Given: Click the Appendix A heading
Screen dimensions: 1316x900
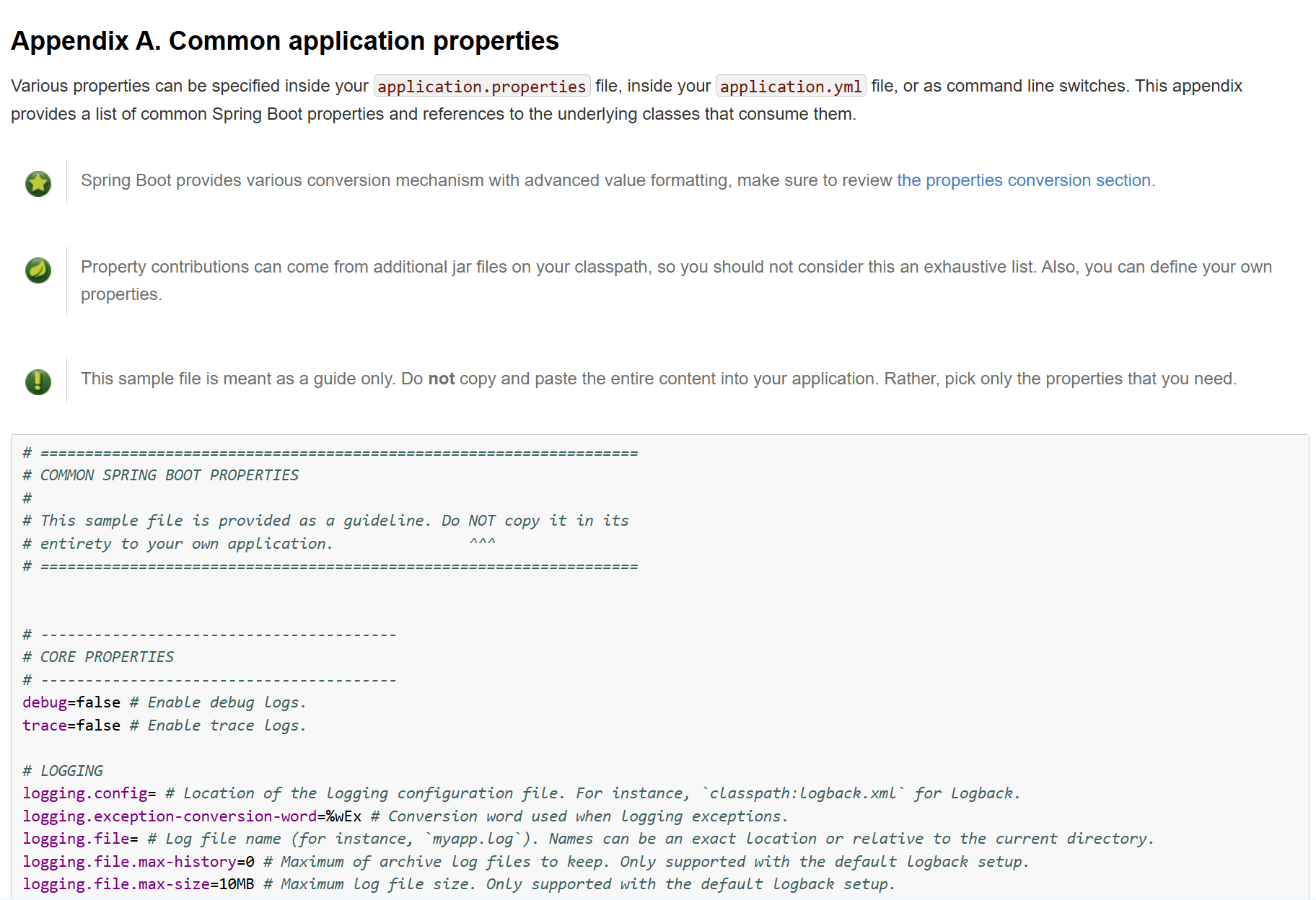Looking at the screenshot, I should [285, 41].
